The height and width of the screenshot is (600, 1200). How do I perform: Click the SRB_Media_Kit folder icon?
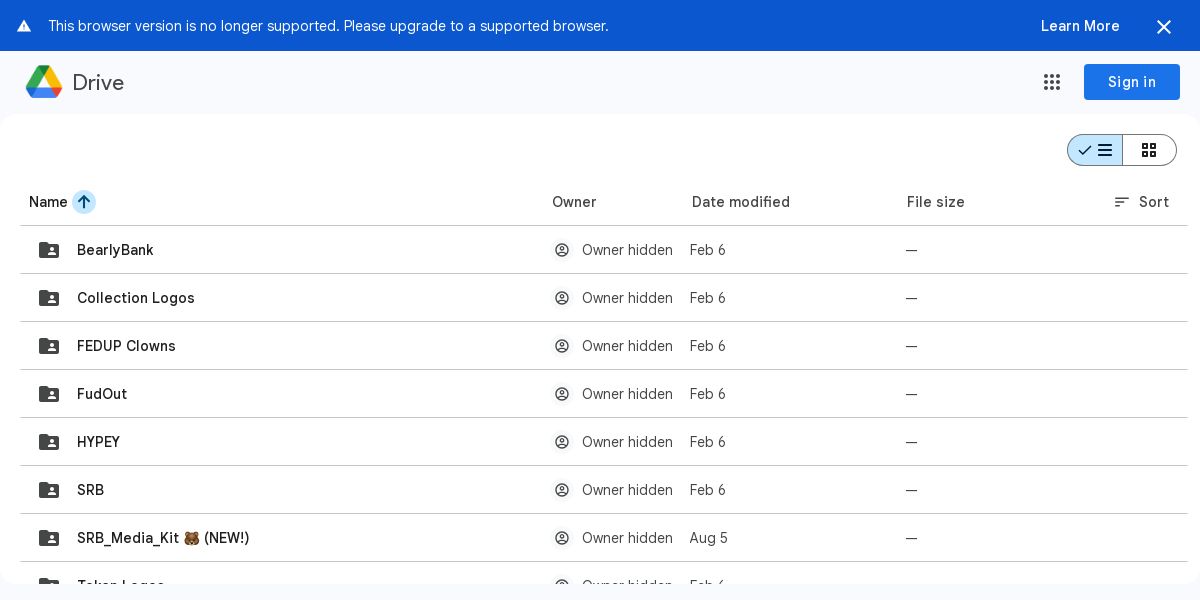click(49, 538)
